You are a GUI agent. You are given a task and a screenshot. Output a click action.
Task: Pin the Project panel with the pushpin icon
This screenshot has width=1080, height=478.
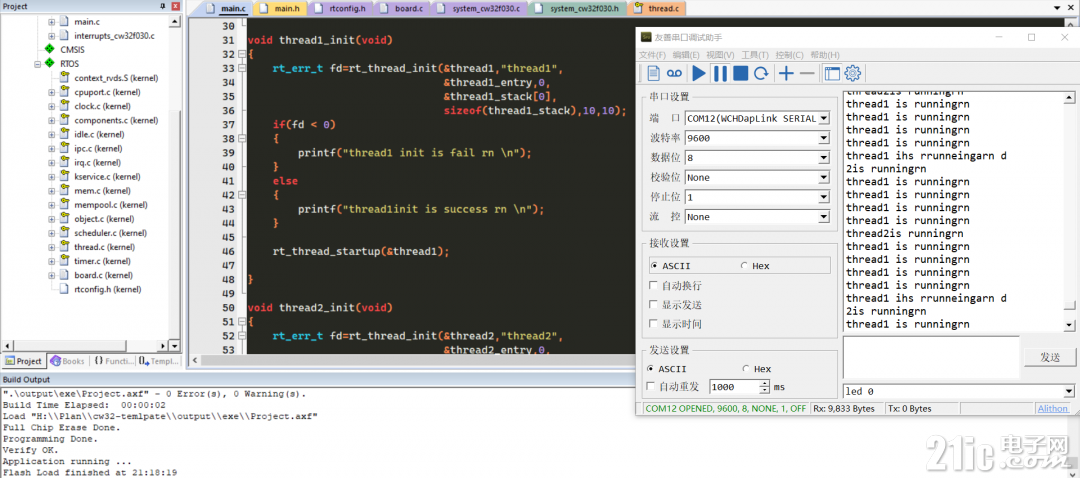tap(163, 6)
